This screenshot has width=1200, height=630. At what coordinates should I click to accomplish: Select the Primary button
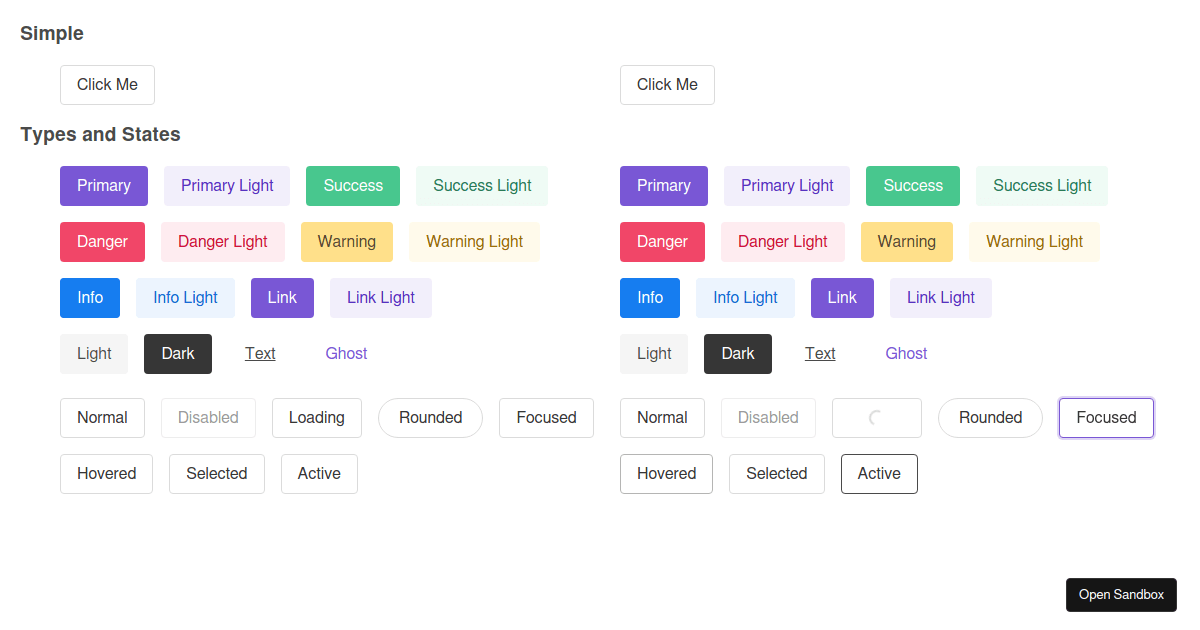click(x=103, y=185)
